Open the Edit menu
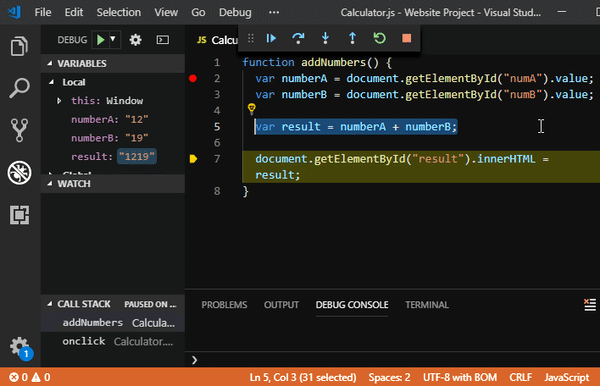The width and height of the screenshot is (600, 386). [x=73, y=13]
